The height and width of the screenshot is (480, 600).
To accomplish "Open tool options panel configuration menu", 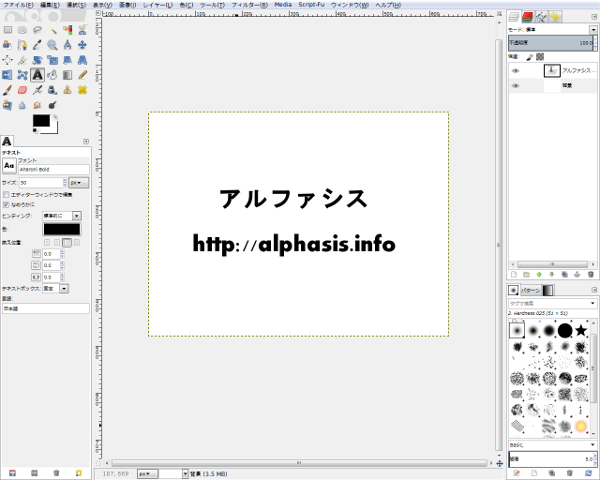I will 86,141.
